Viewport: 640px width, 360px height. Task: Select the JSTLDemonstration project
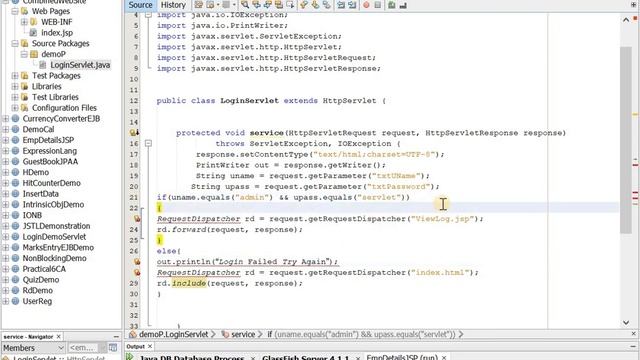[56, 226]
